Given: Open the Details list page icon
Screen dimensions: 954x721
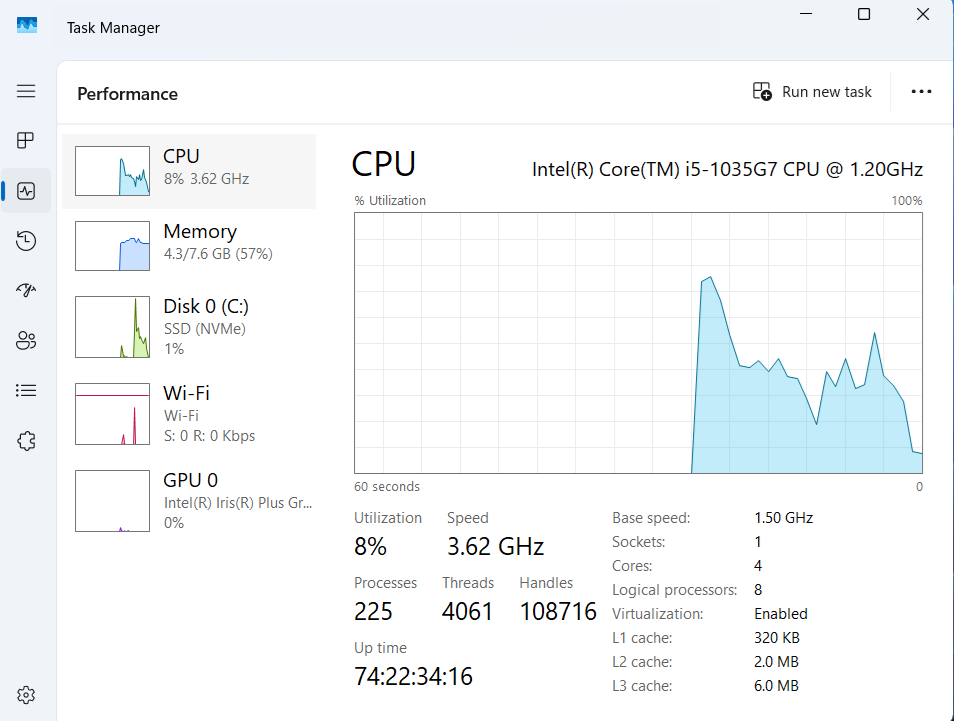Looking at the screenshot, I should coord(26,391).
